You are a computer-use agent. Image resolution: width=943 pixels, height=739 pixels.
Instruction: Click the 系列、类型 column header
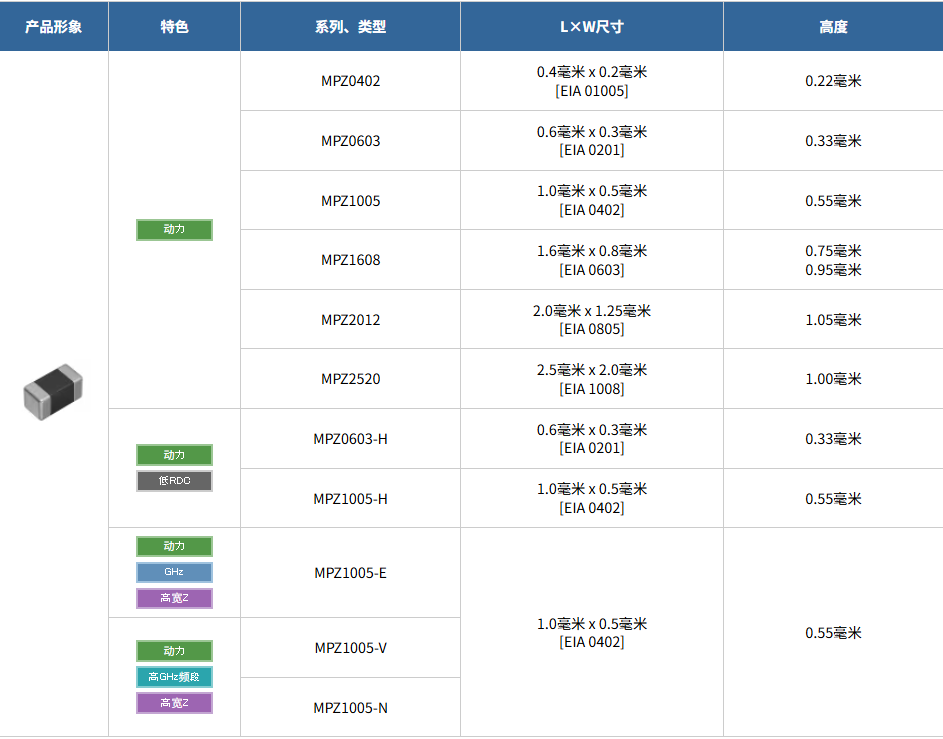click(351, 26)
